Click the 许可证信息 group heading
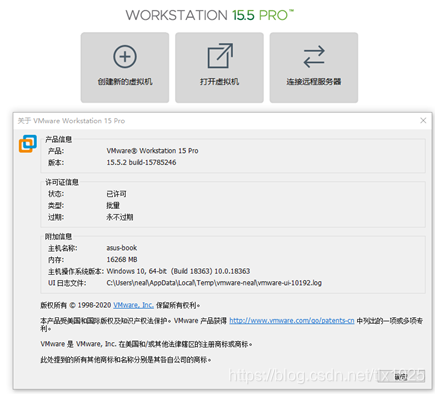Viewport: 435px width, 394px height. [x=62, y=182]
